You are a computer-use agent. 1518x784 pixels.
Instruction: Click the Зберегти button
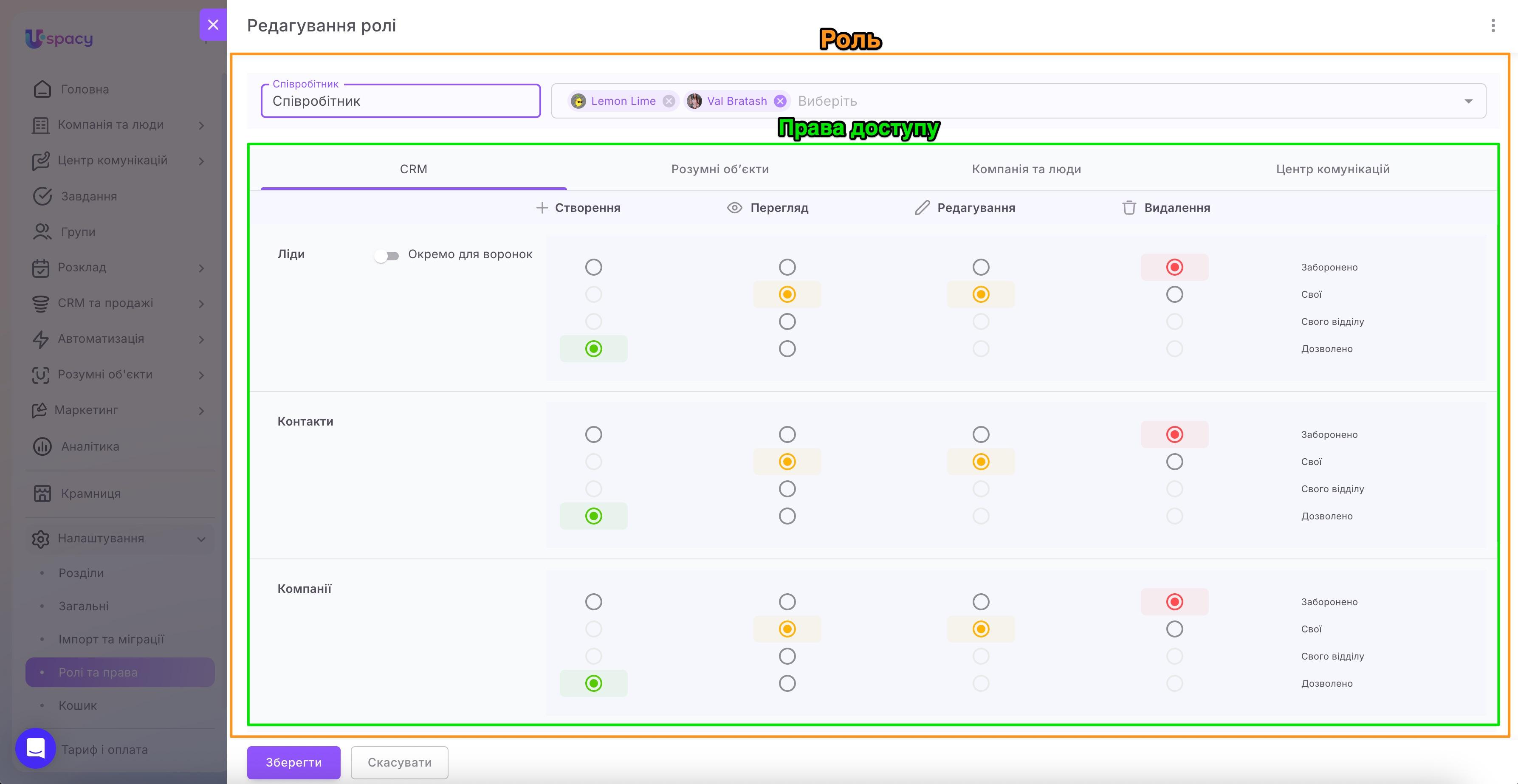pyautogui.click(x=293, y=762)
